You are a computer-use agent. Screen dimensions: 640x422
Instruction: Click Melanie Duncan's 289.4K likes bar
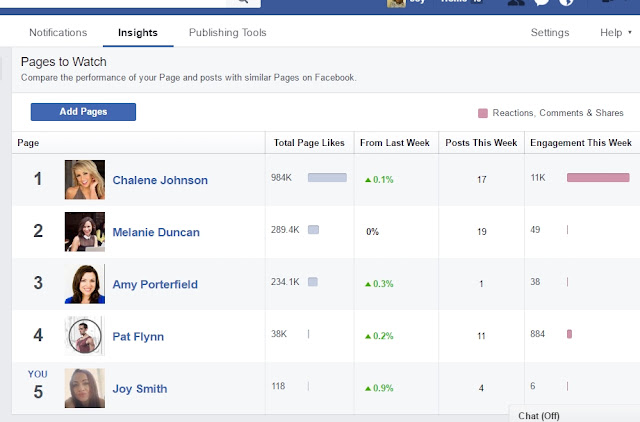(313, 230)
